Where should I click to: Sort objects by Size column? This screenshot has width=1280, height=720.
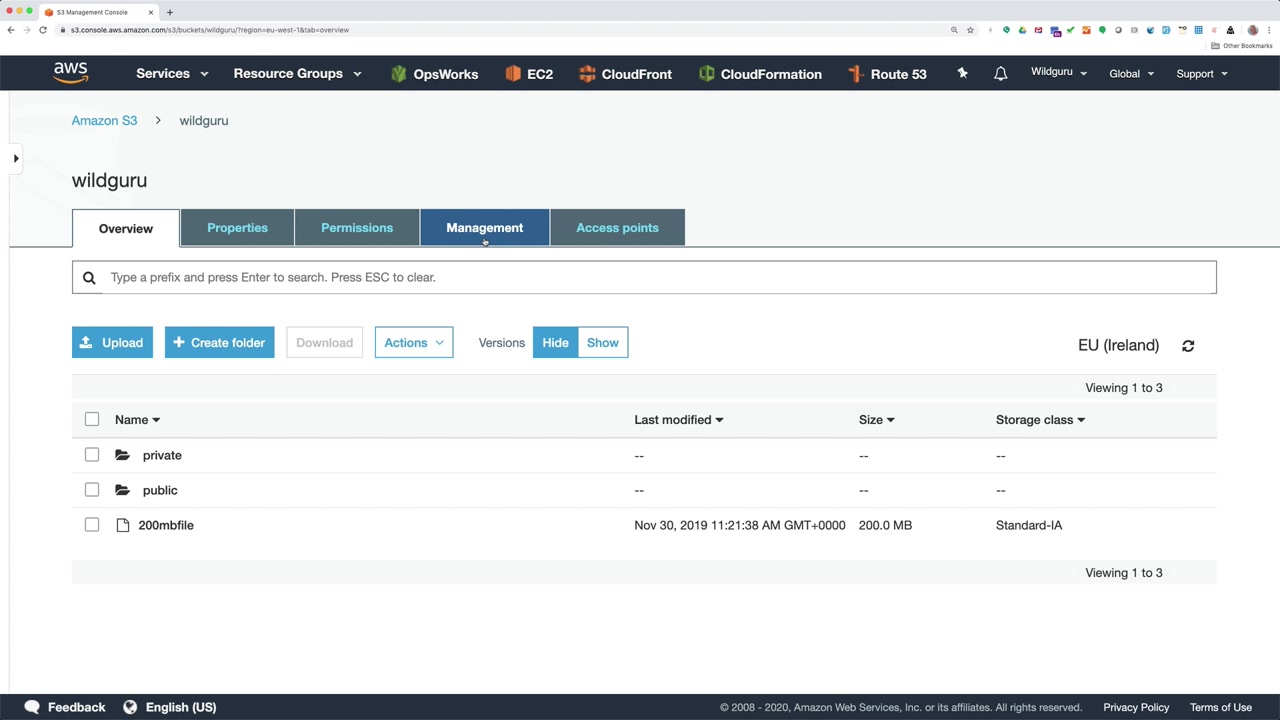click(x=876, y=420)
